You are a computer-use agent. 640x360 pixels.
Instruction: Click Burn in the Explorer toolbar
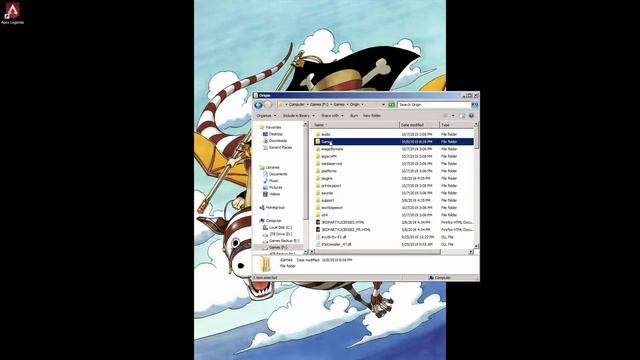354,116
